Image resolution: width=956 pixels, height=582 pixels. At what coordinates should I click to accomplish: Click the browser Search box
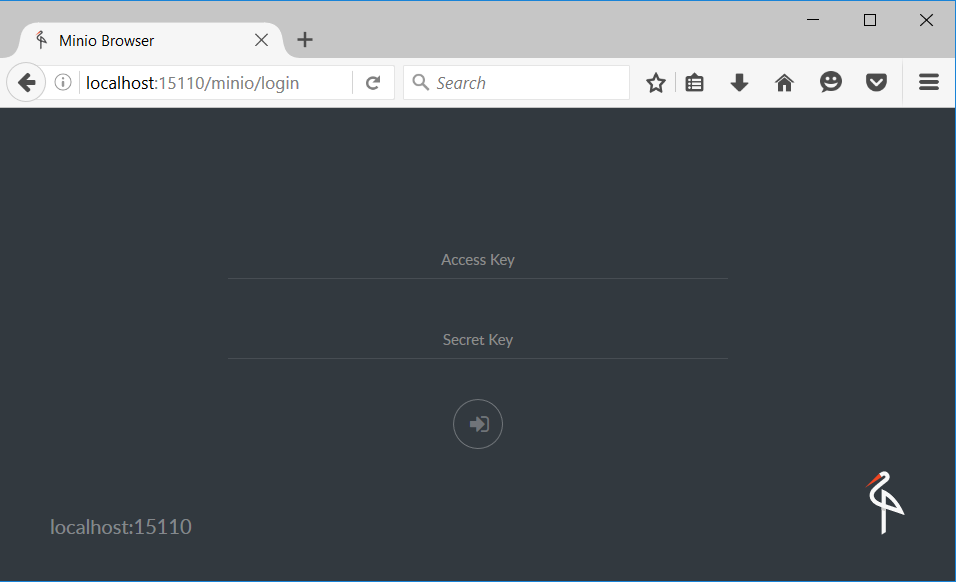[x=516, y=82]
